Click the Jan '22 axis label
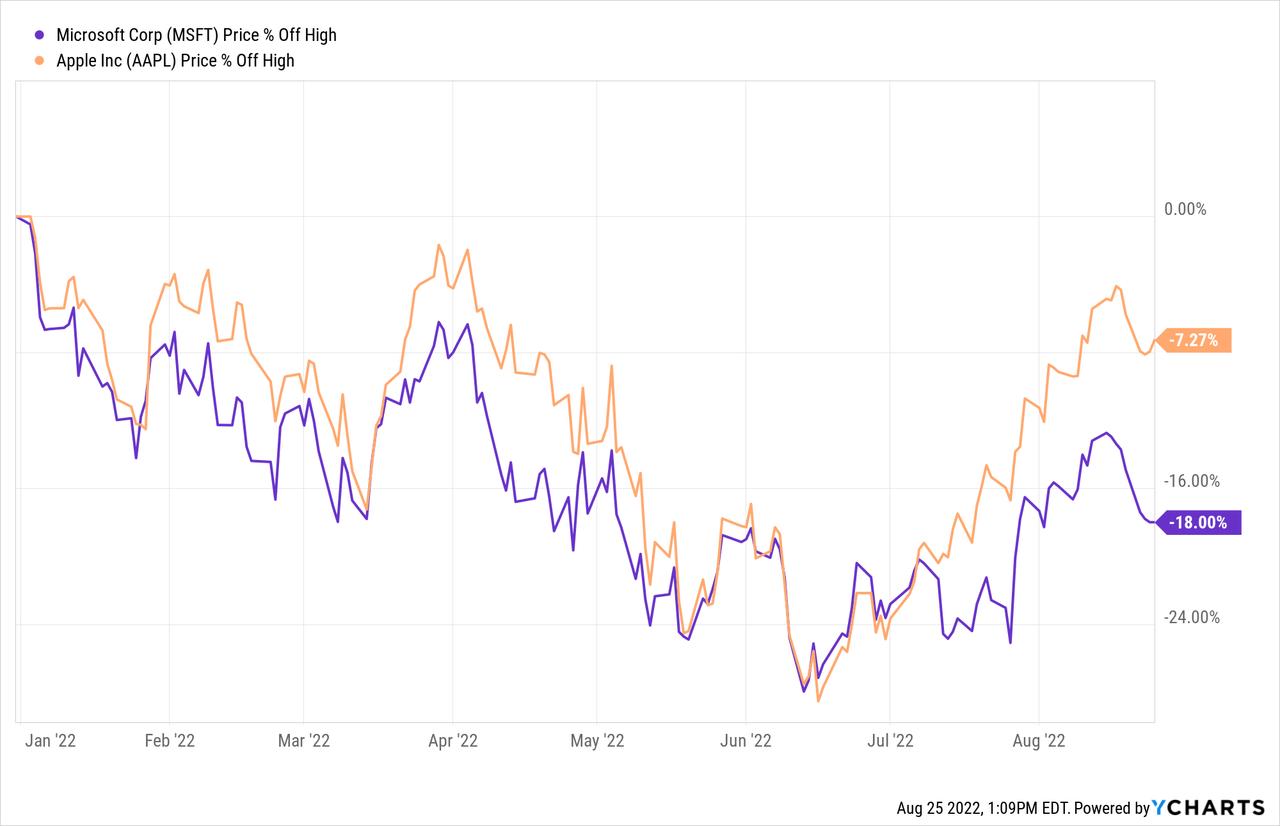Screen dimensions: 1280x826 [50, 740]
